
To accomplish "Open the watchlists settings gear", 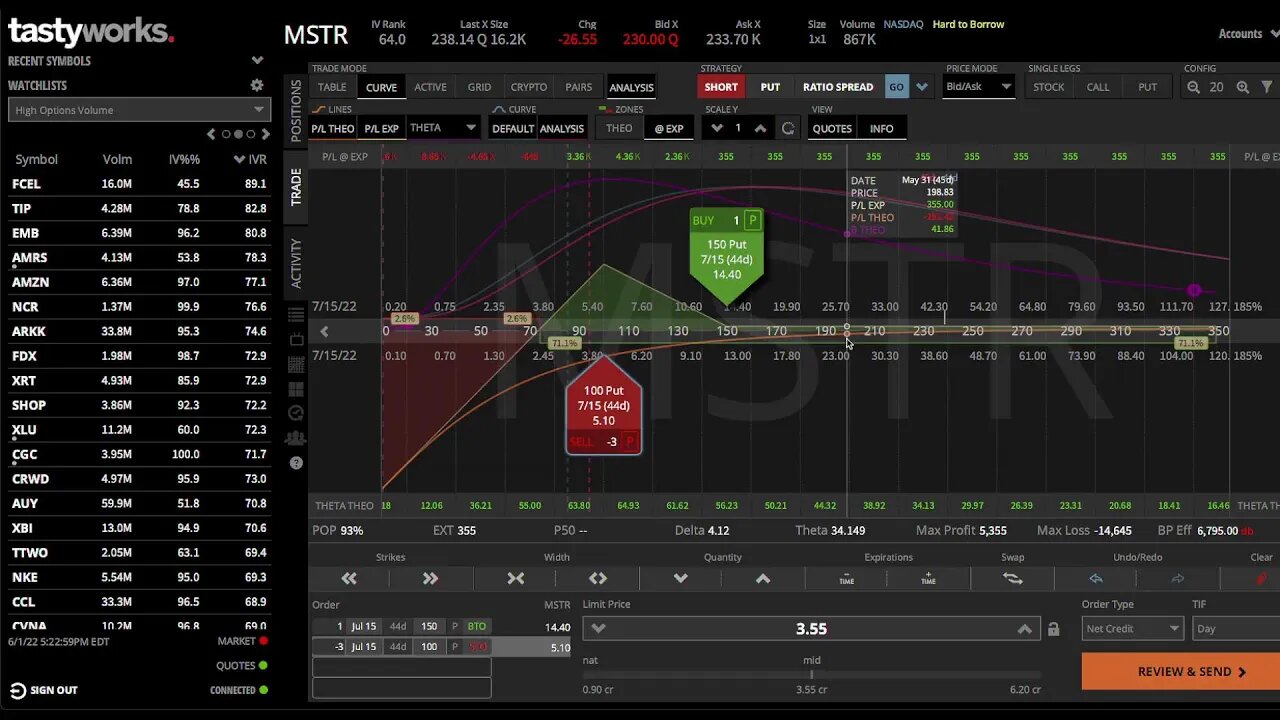I will coord(257,86).
